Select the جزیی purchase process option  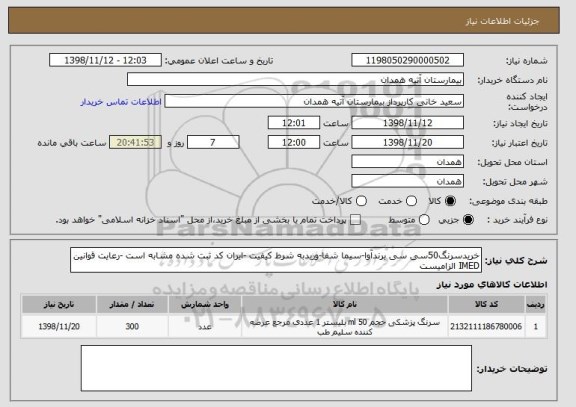468,220
